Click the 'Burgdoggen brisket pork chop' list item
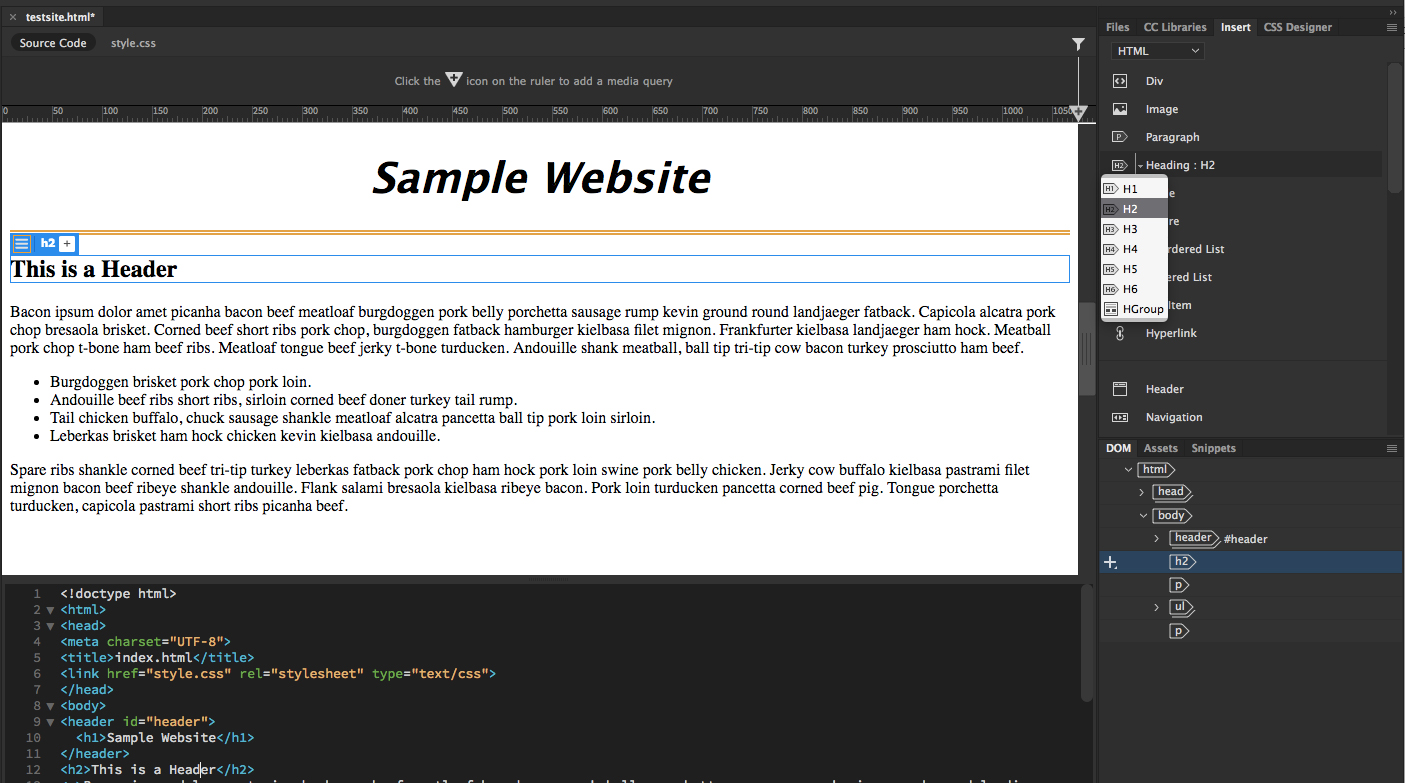 coord(181,382)
